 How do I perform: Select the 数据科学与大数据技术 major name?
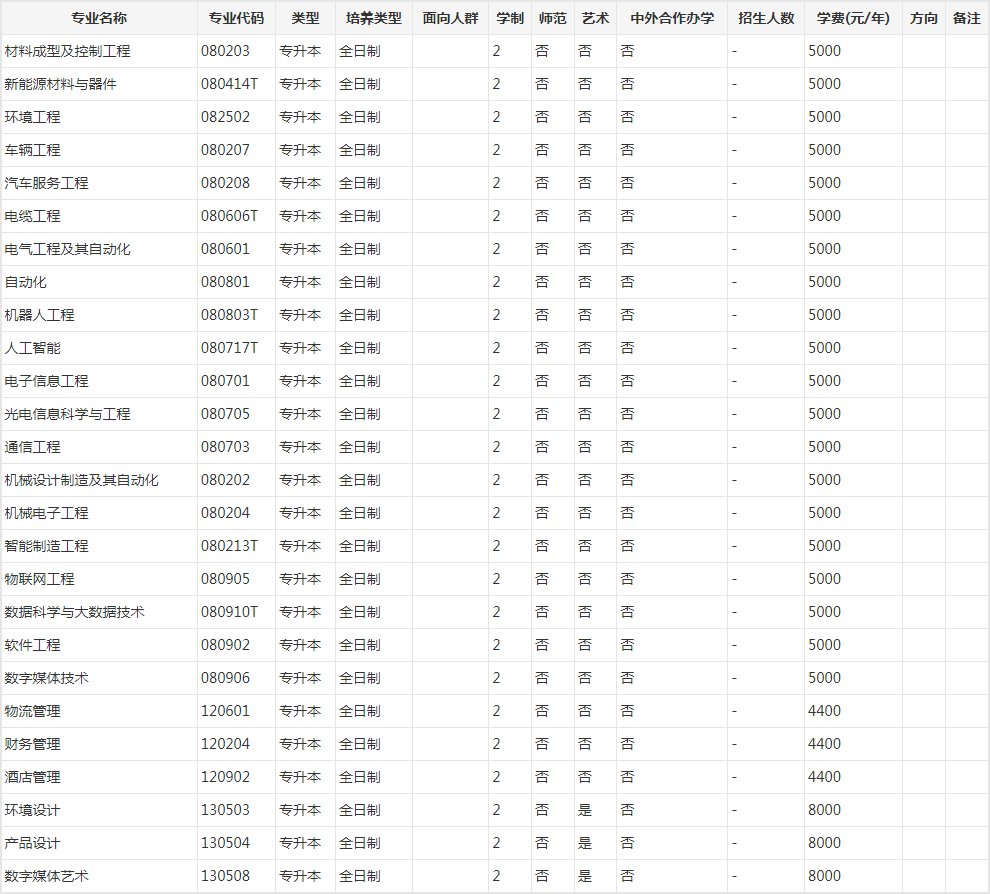click(x=75, y=612)
